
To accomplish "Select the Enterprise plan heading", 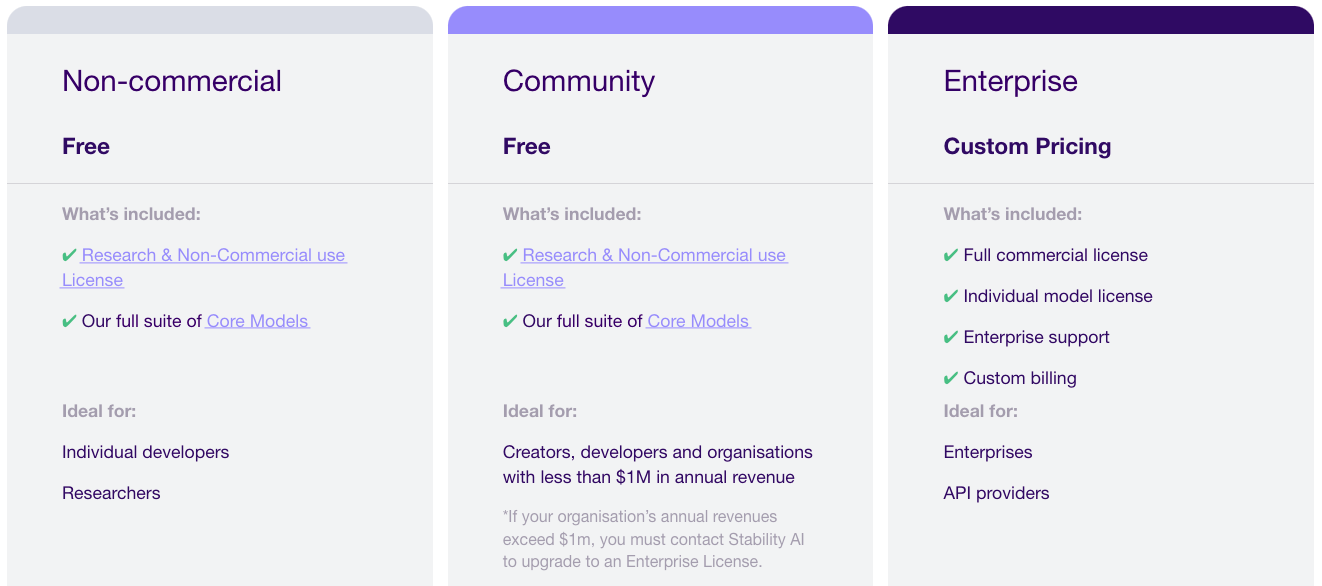I will coord(1011,81).
